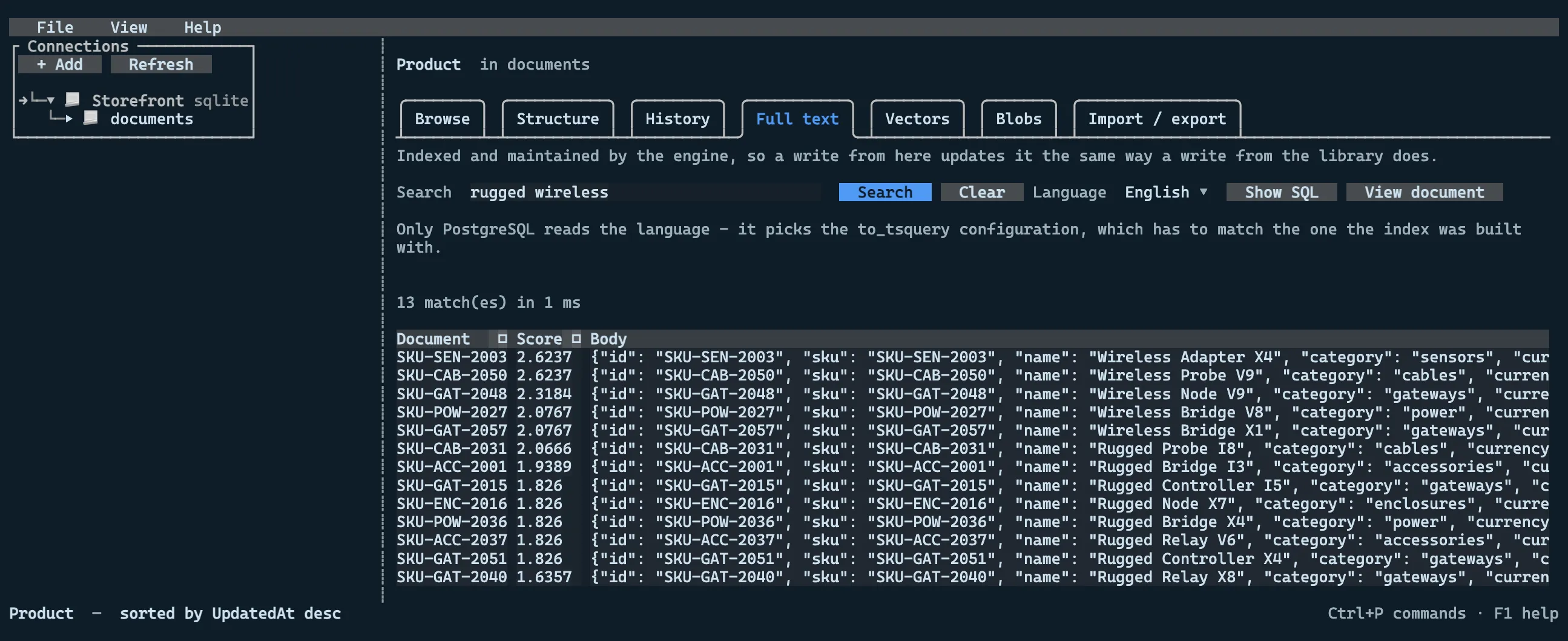
Task: Select row SKU-ACC-2001
Action: click(972, 467)
